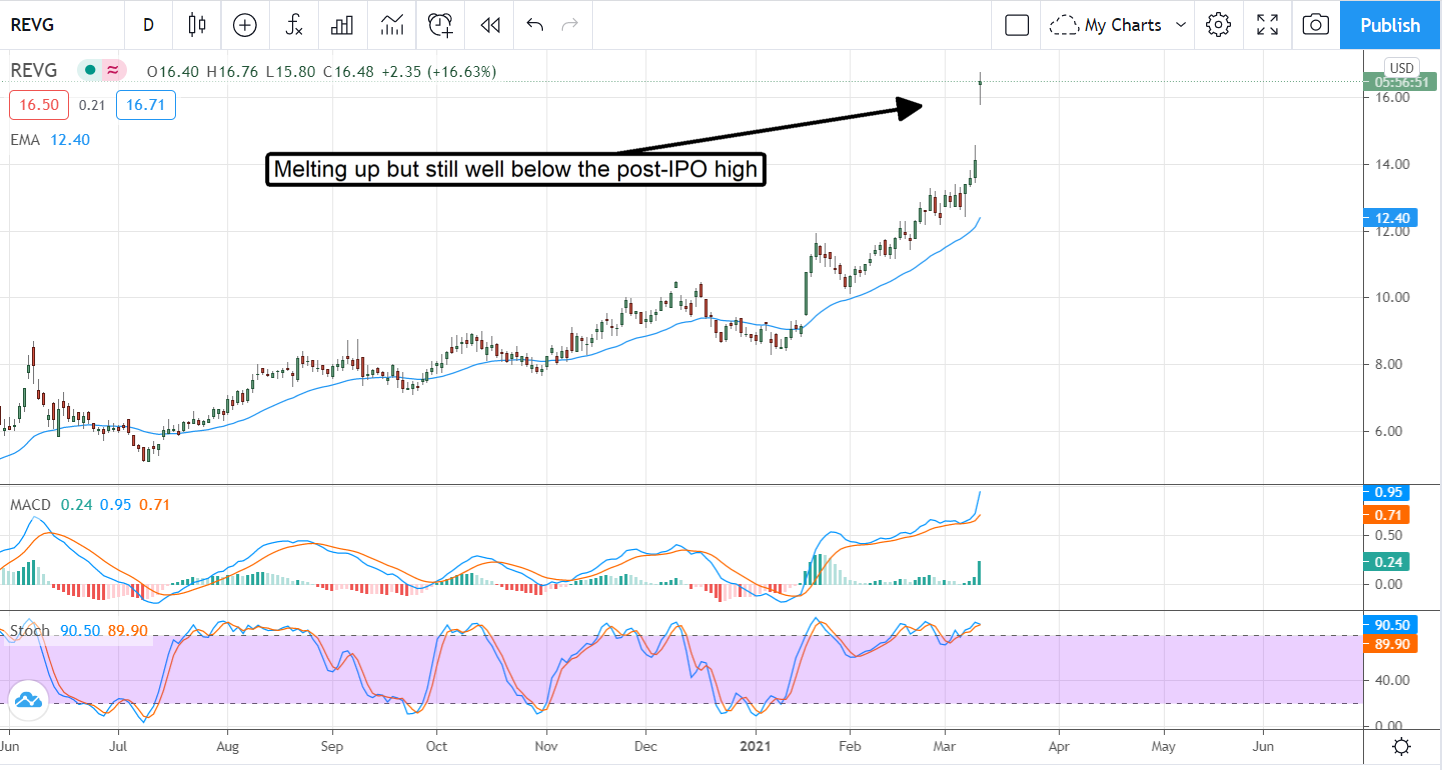The height and width of the screenshot is (770, 1442).
Task: Click the 16.71 buy price button
Action: 145,105
